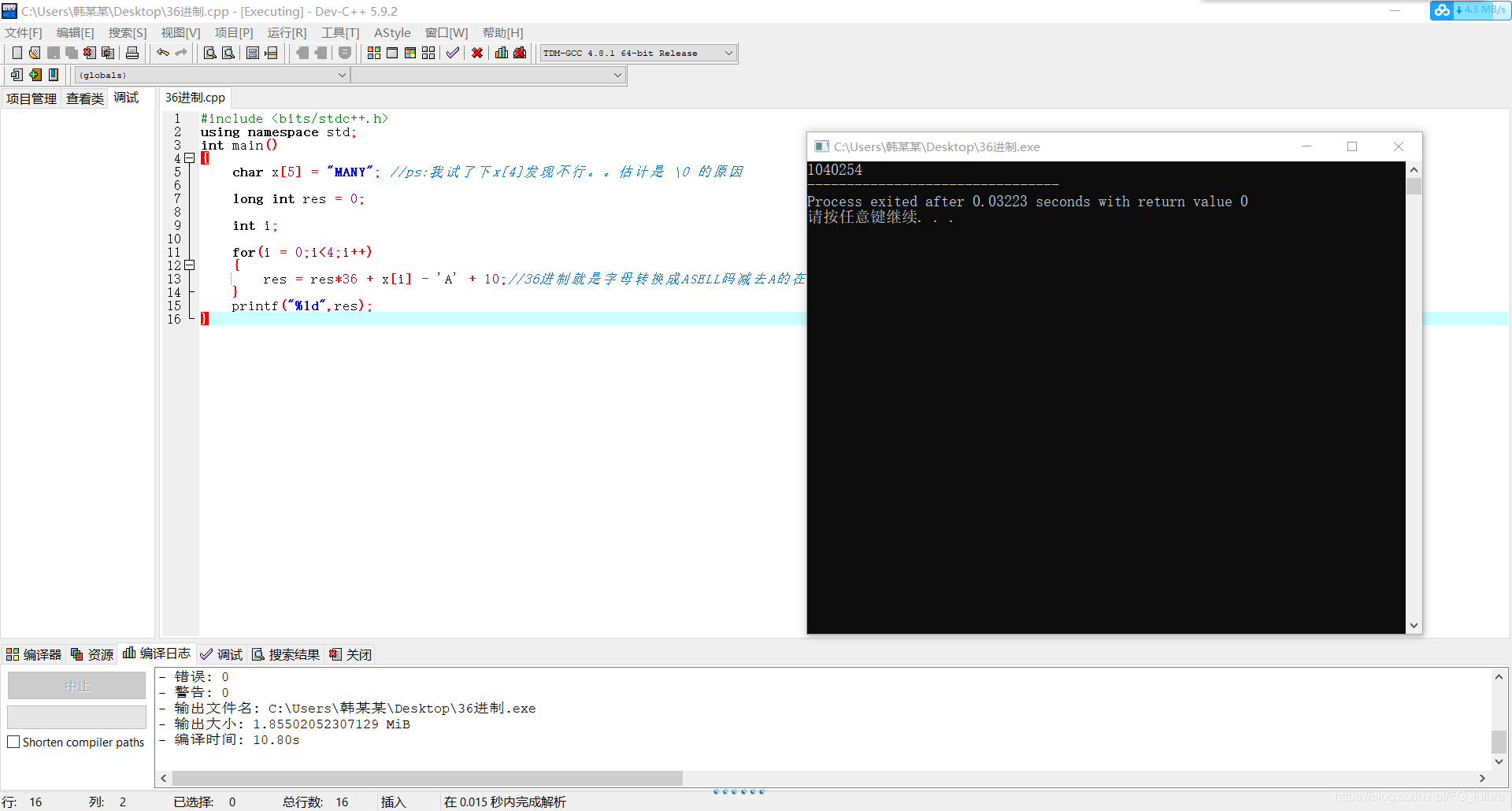
Task: Stop execution with the red X icon
Action: [x=477, y=53]
